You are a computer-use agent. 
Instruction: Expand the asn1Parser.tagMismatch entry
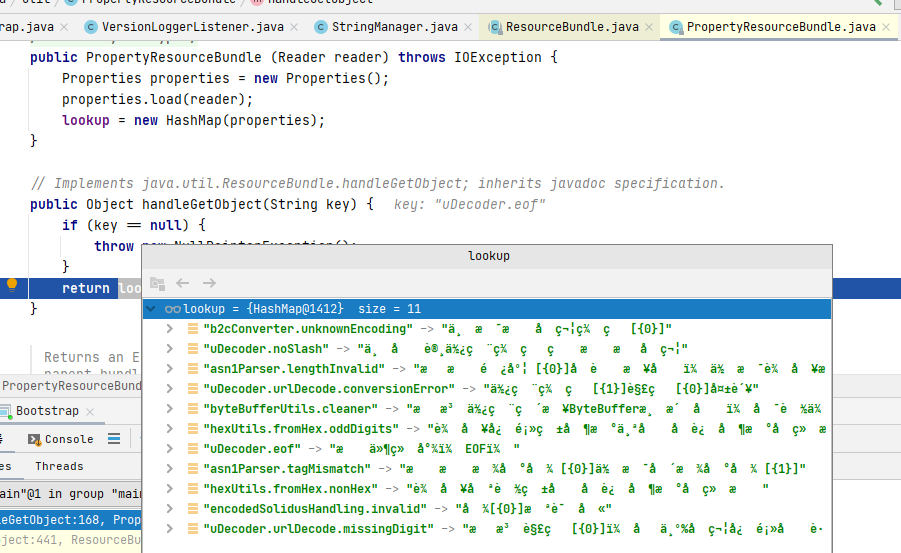click(x=170, y=468)
